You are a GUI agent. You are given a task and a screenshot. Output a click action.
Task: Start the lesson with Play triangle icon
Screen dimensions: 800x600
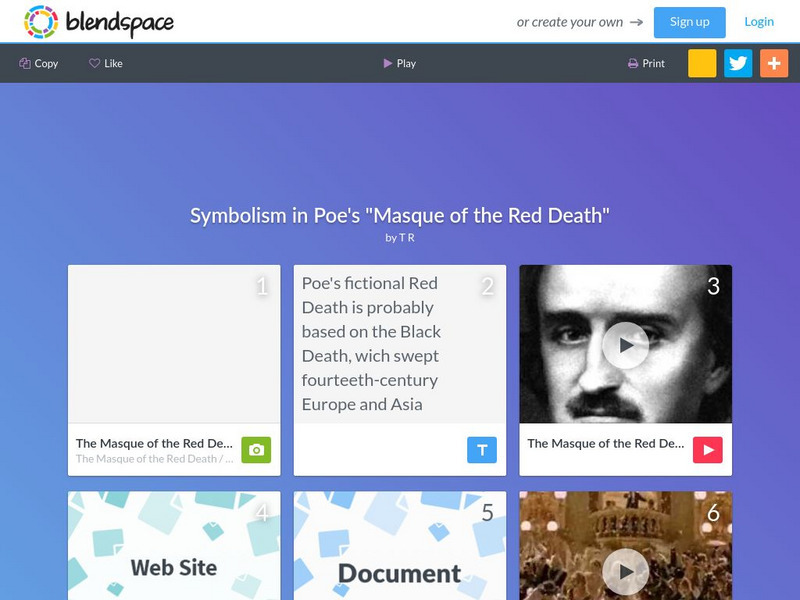click(388, 63)
